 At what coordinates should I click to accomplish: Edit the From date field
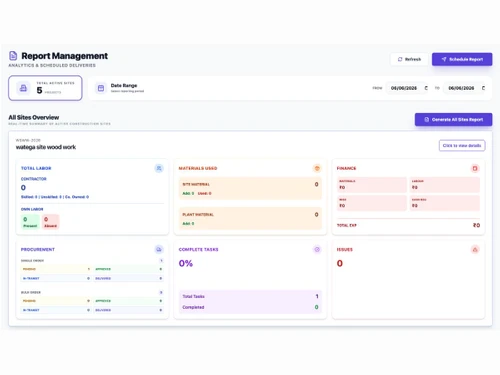(x=407, y=88)
